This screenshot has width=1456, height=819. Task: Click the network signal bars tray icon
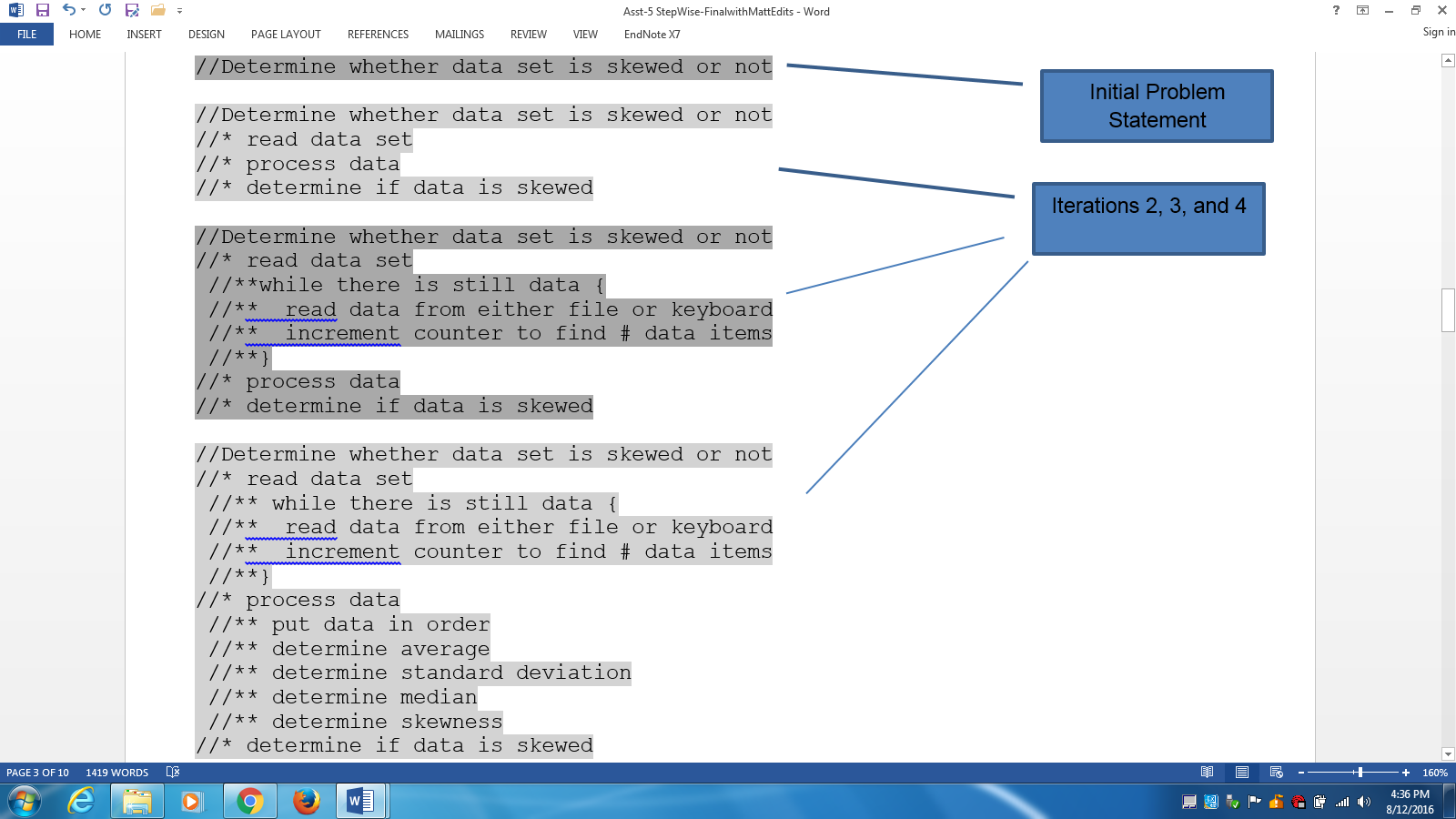point(1342,802)
